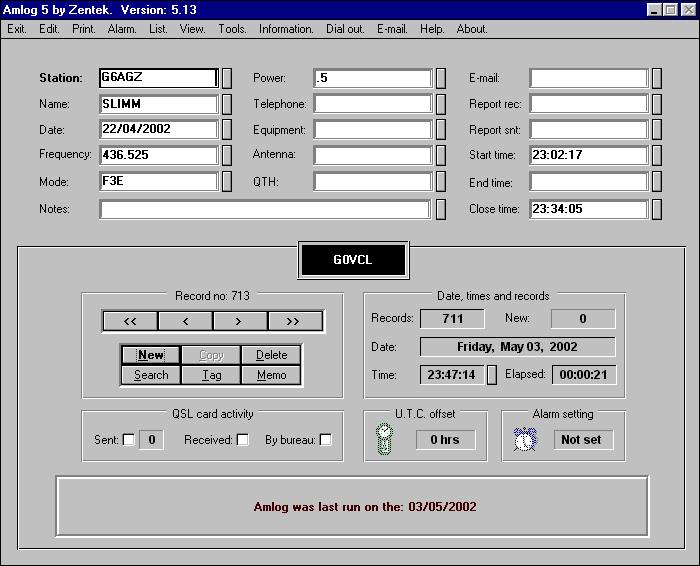
Task: Click small button beside Telephone field
Action: (441, 104)
